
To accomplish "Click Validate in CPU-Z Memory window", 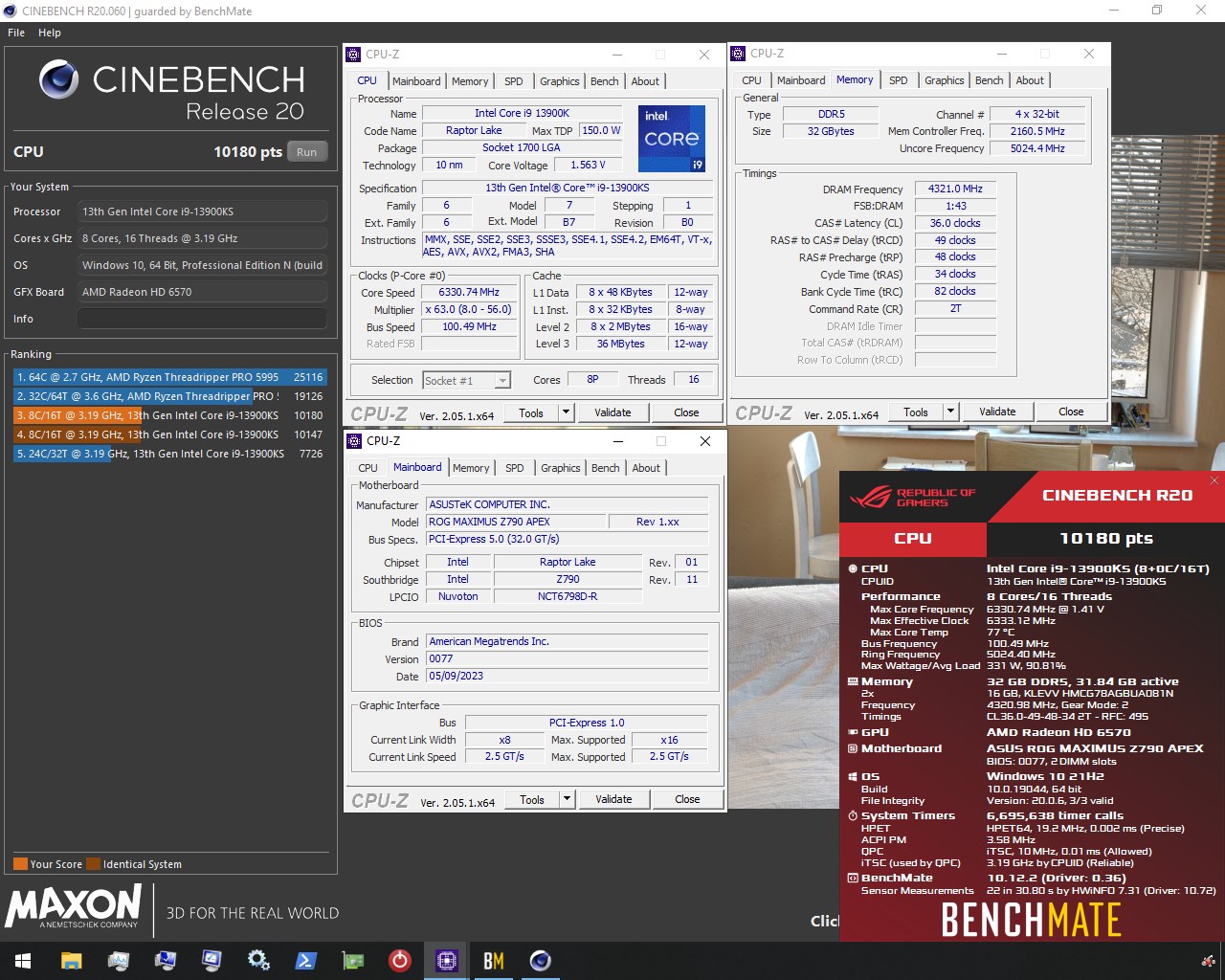I will point(997,412).
